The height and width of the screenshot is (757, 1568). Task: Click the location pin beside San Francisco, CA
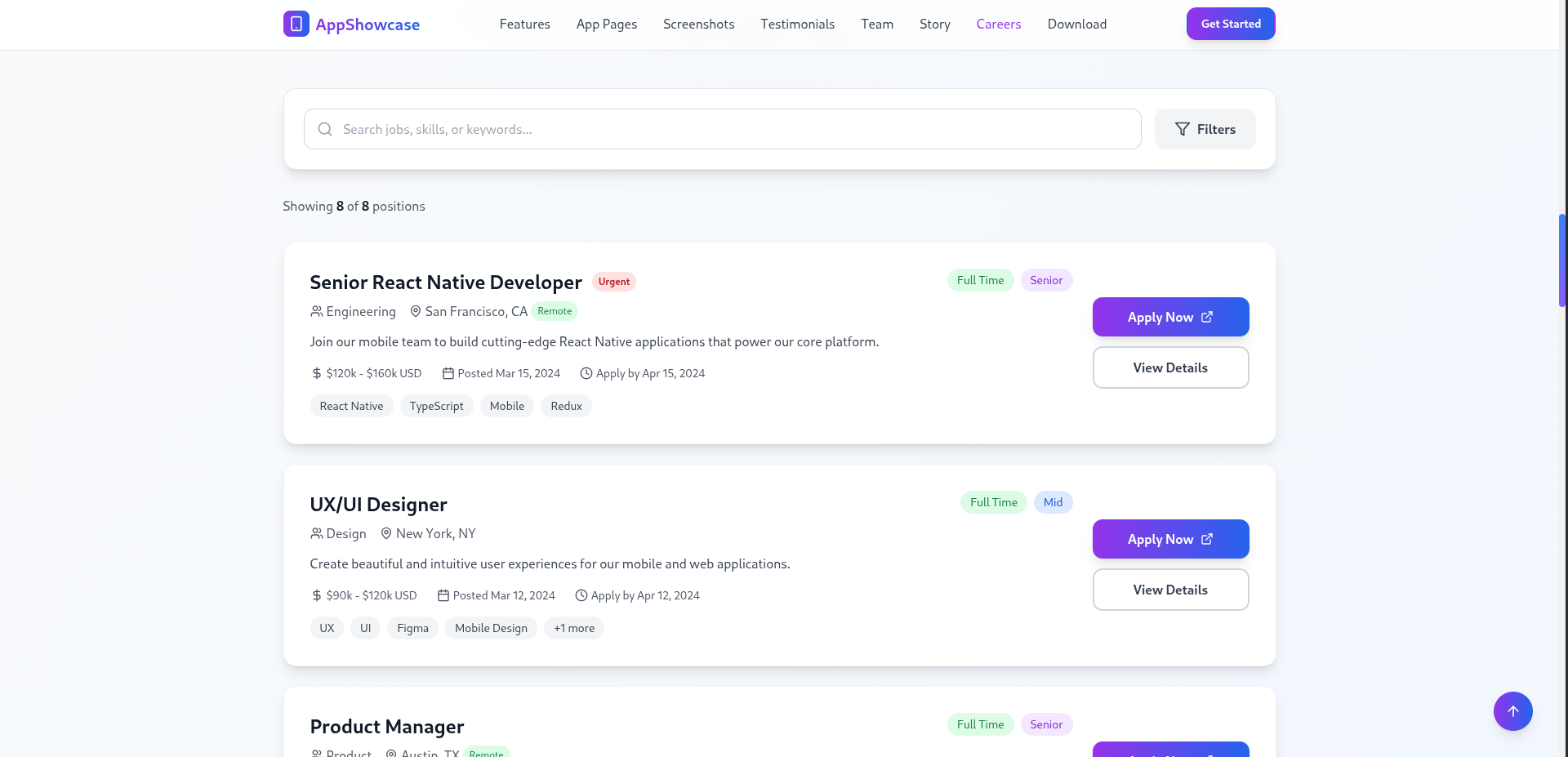tap(416, 311)
